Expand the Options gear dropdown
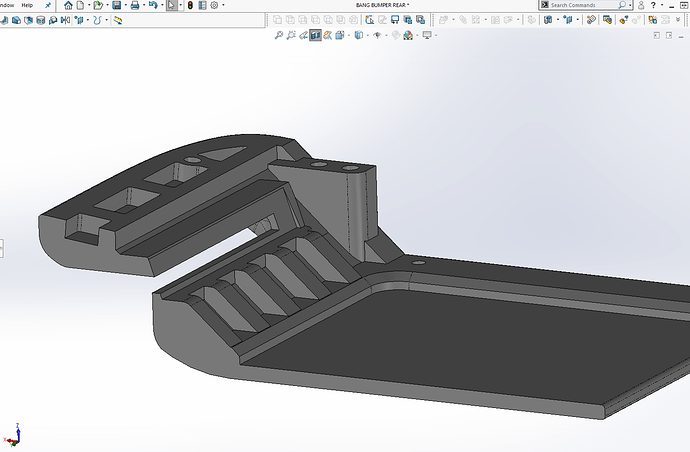 [x=223, y=5]
